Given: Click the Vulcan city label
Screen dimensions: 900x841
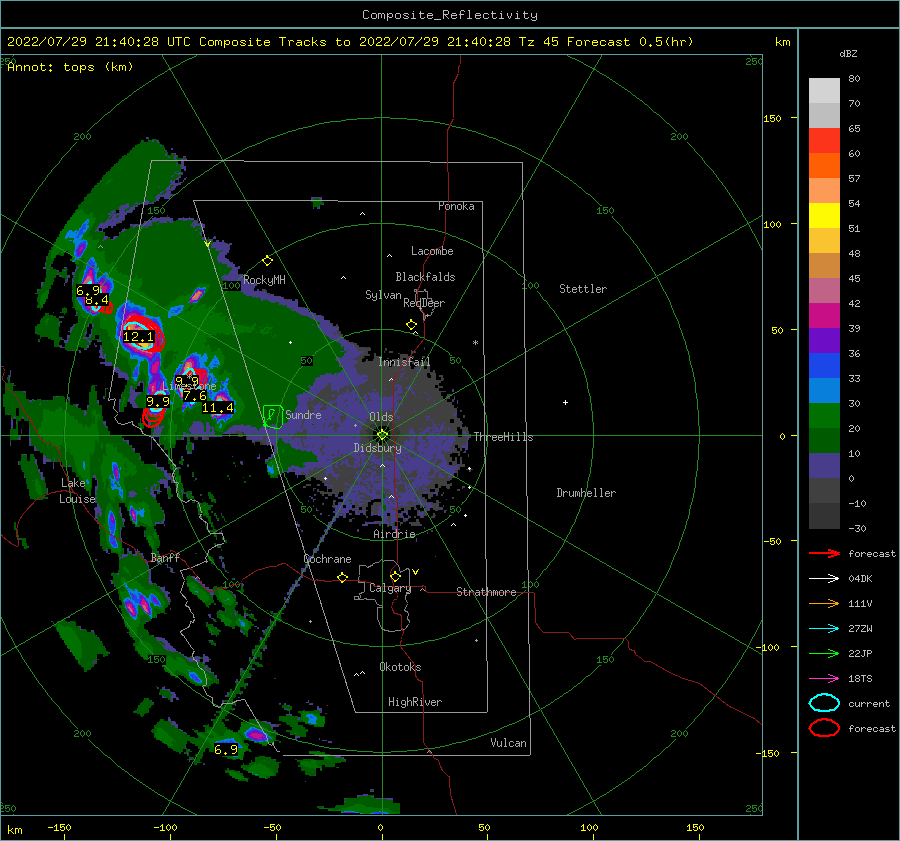Looking at the screenshot, I should [x=509, y=743].
